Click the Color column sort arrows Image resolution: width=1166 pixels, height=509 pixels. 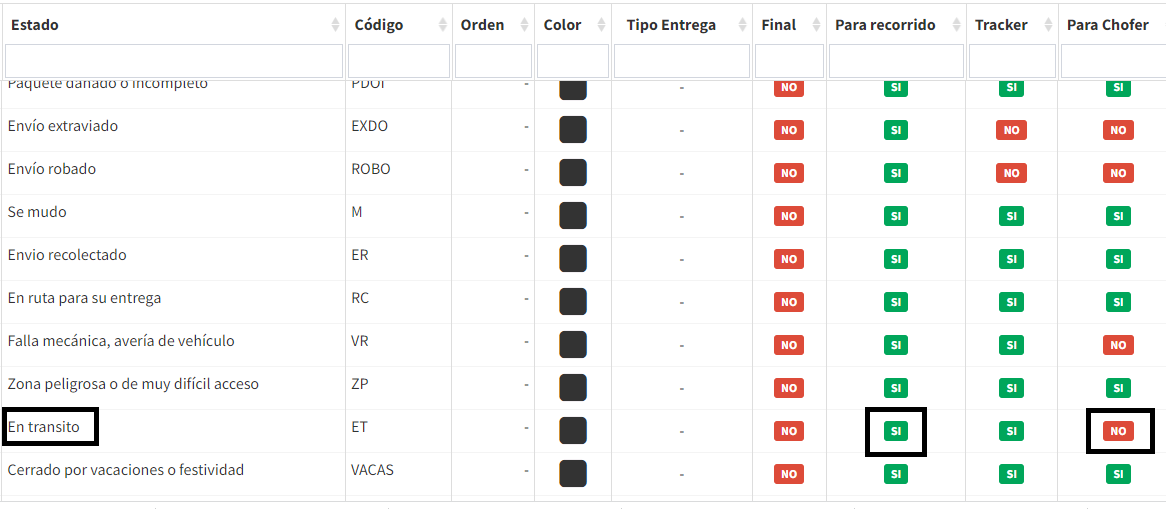601,25
